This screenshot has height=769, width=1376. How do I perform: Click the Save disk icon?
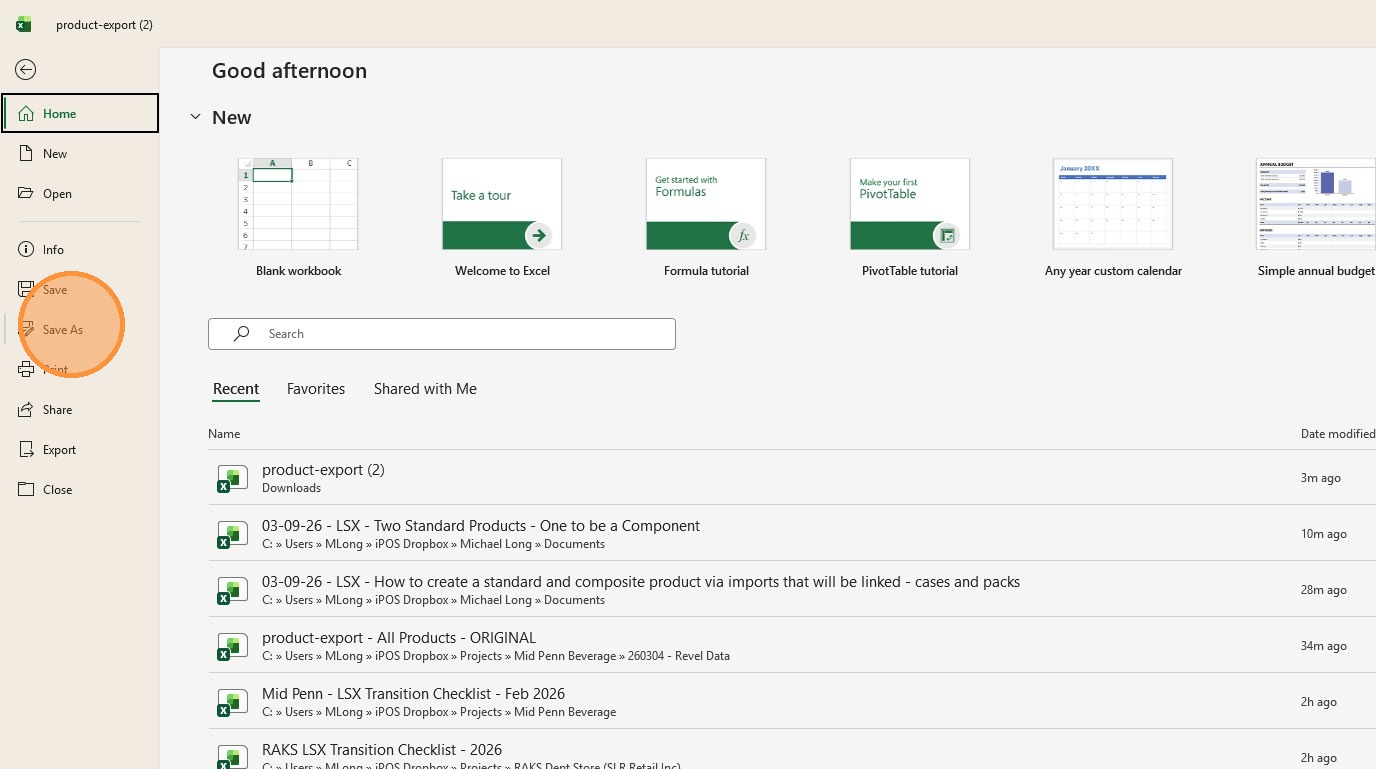[x=26, y=289]
